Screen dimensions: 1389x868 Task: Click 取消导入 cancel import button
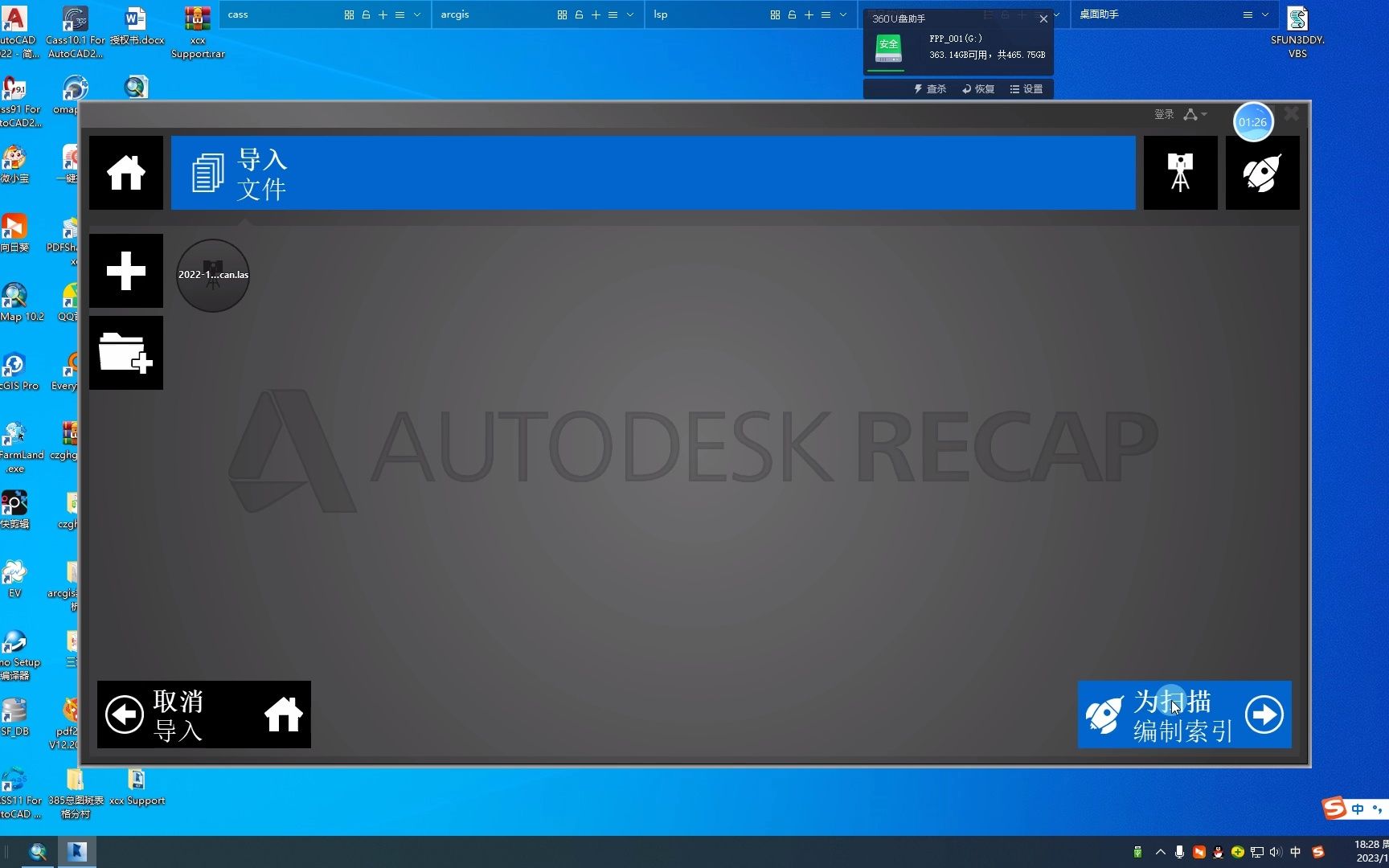(x=204, y=714)
